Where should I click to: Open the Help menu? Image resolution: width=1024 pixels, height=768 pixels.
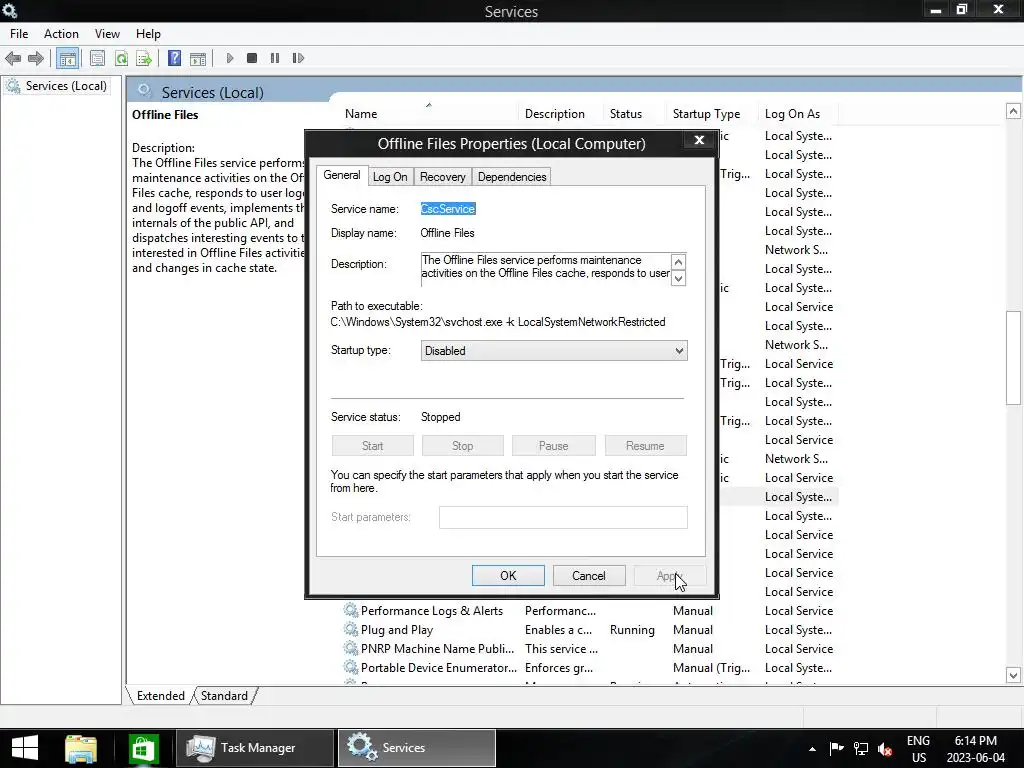tap(148, 34)
